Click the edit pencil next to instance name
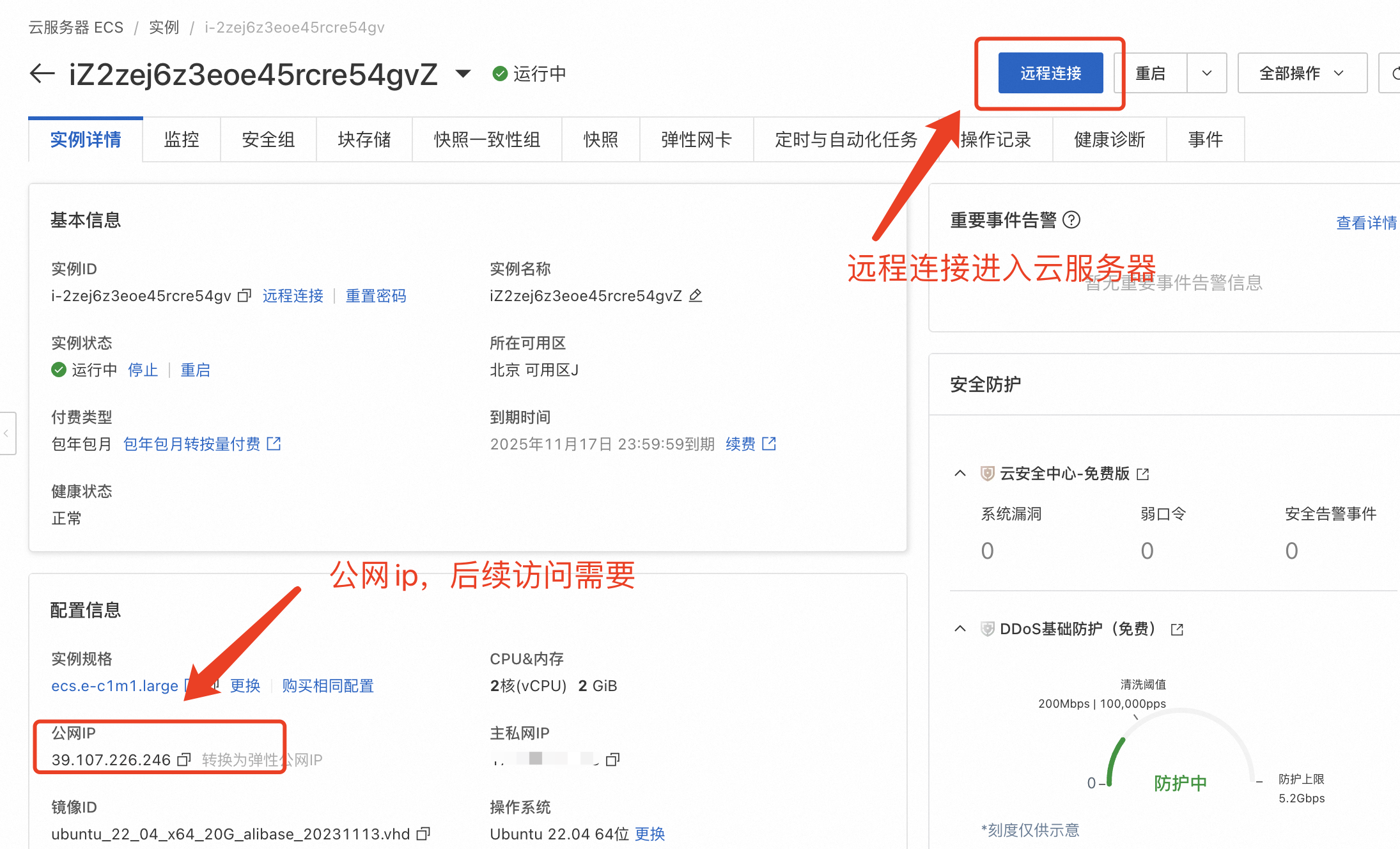This screenshot has height=849, width=1400. [x=696, y=295]
